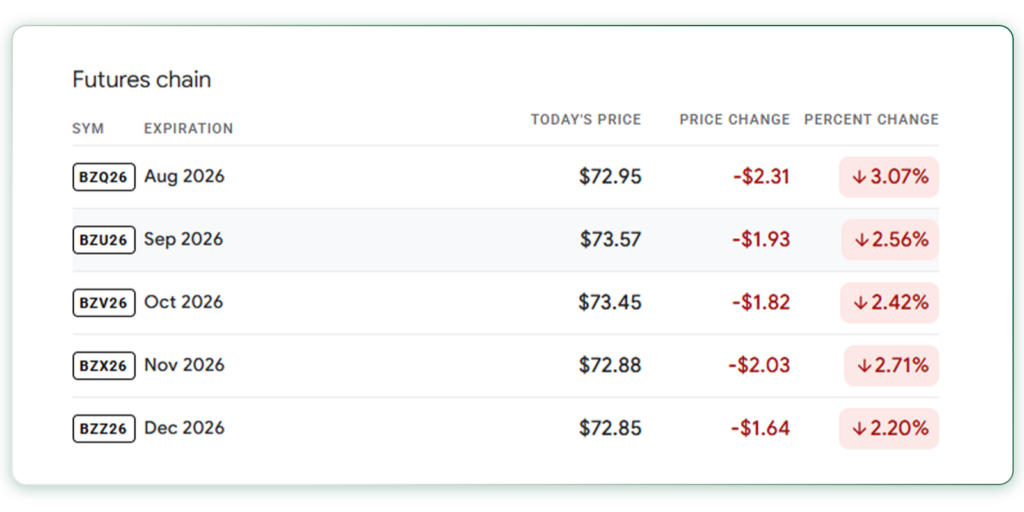Click the 2.56% down-arrow percent badge
The height and width of the screenshot is (512, 1024).
[890, 240]
